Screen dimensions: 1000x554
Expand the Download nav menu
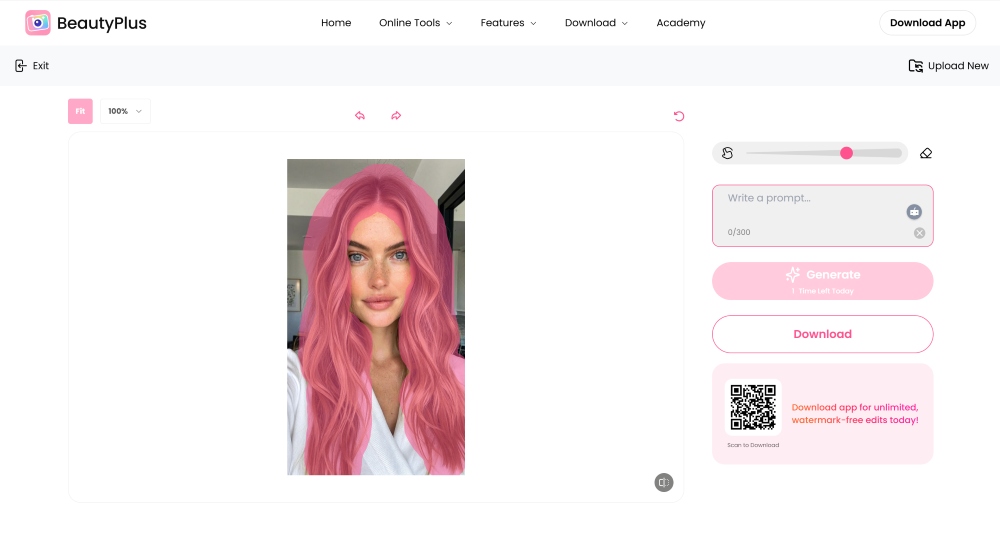click(596, 23)
